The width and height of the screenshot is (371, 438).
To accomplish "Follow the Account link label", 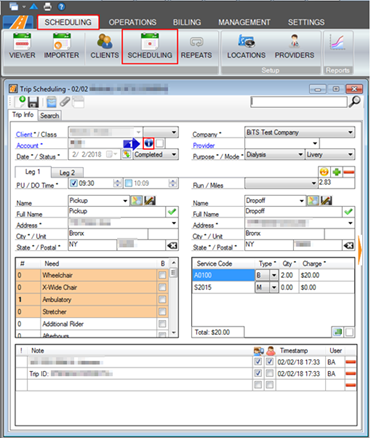I will tap(28, 145).
